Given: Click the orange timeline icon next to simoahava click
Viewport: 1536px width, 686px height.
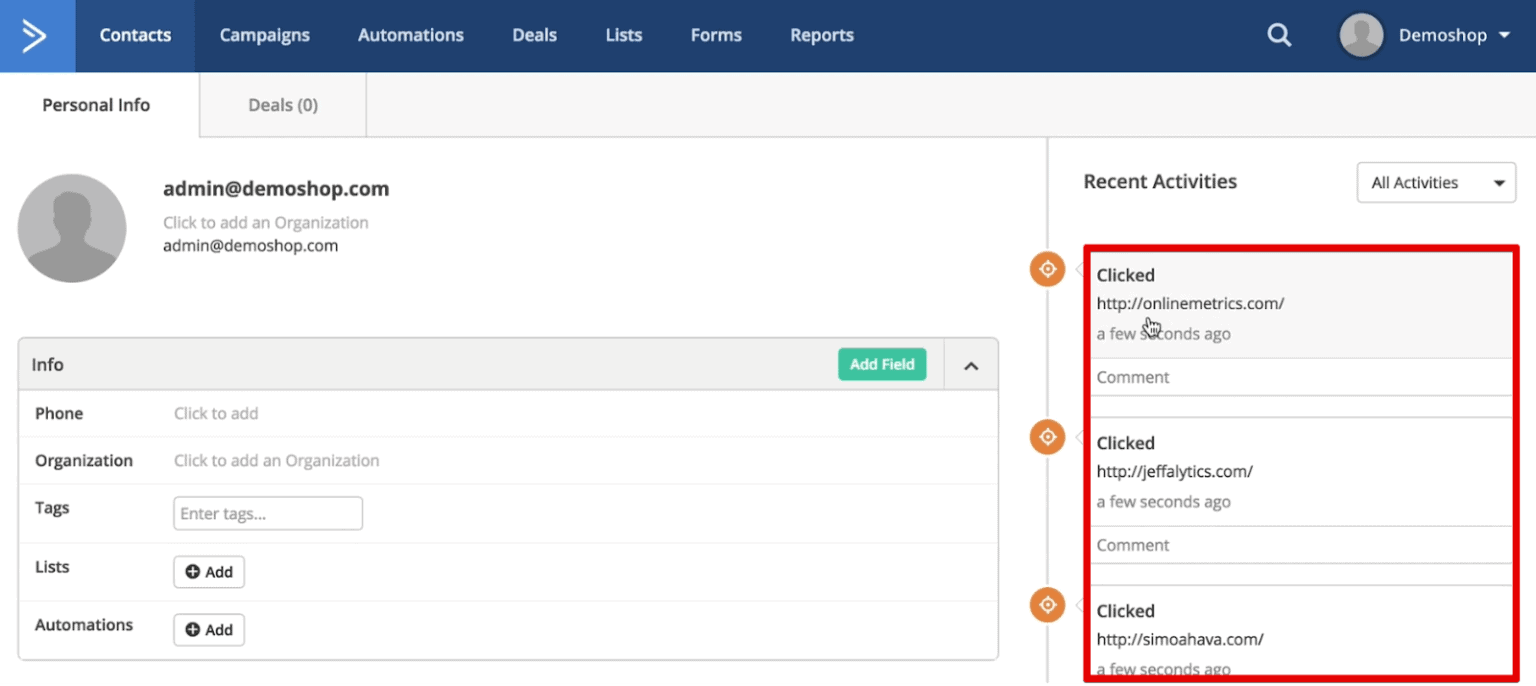Looking at the screenshot, I should (1047, 604).
